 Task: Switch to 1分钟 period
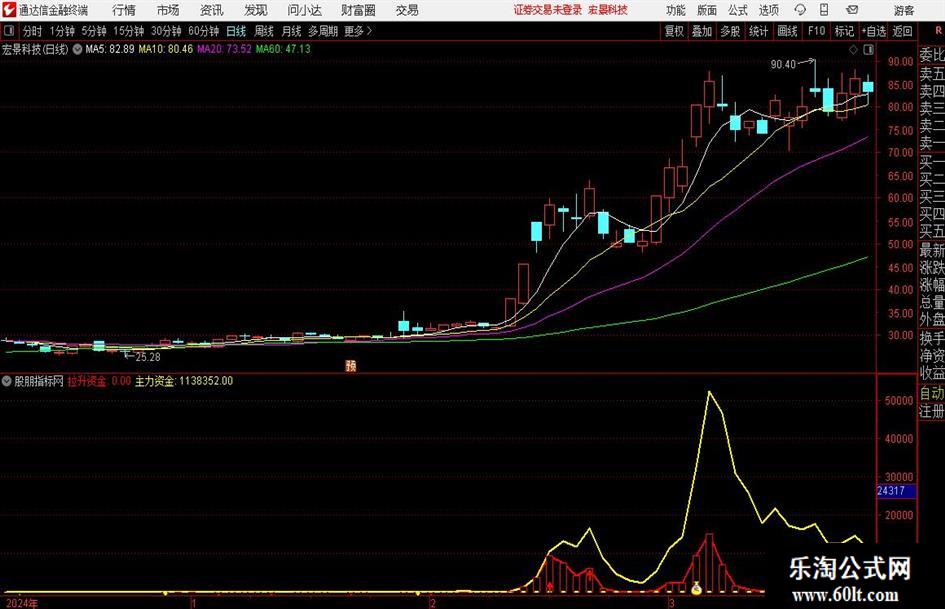[x=61, y=31]
